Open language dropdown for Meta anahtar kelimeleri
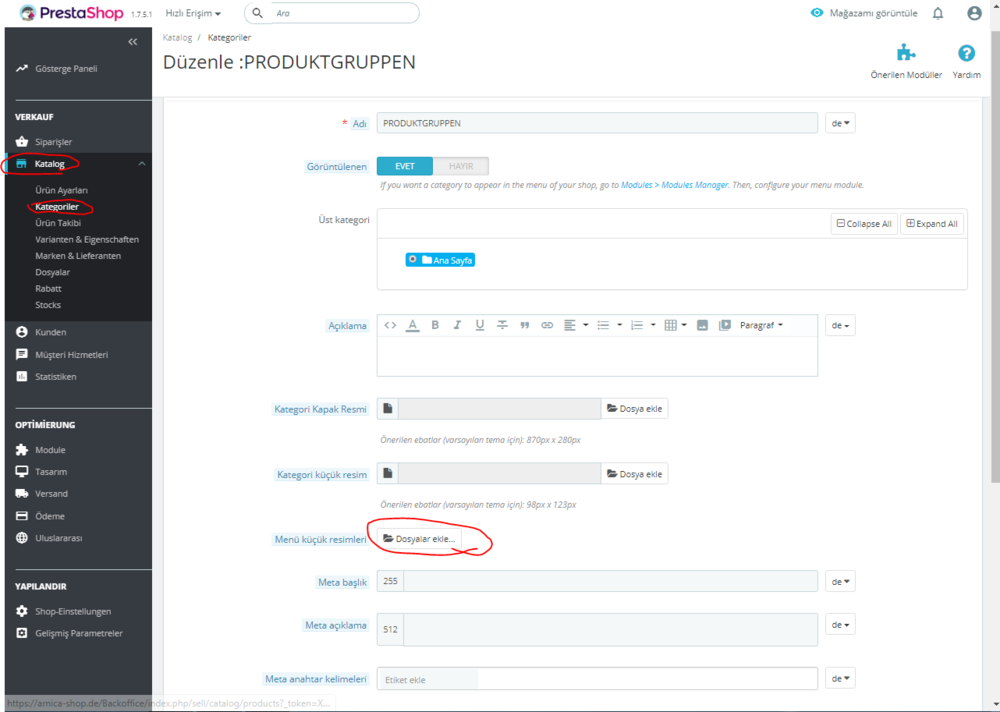Screen dimensions: 1000x712 click(840, 678)
